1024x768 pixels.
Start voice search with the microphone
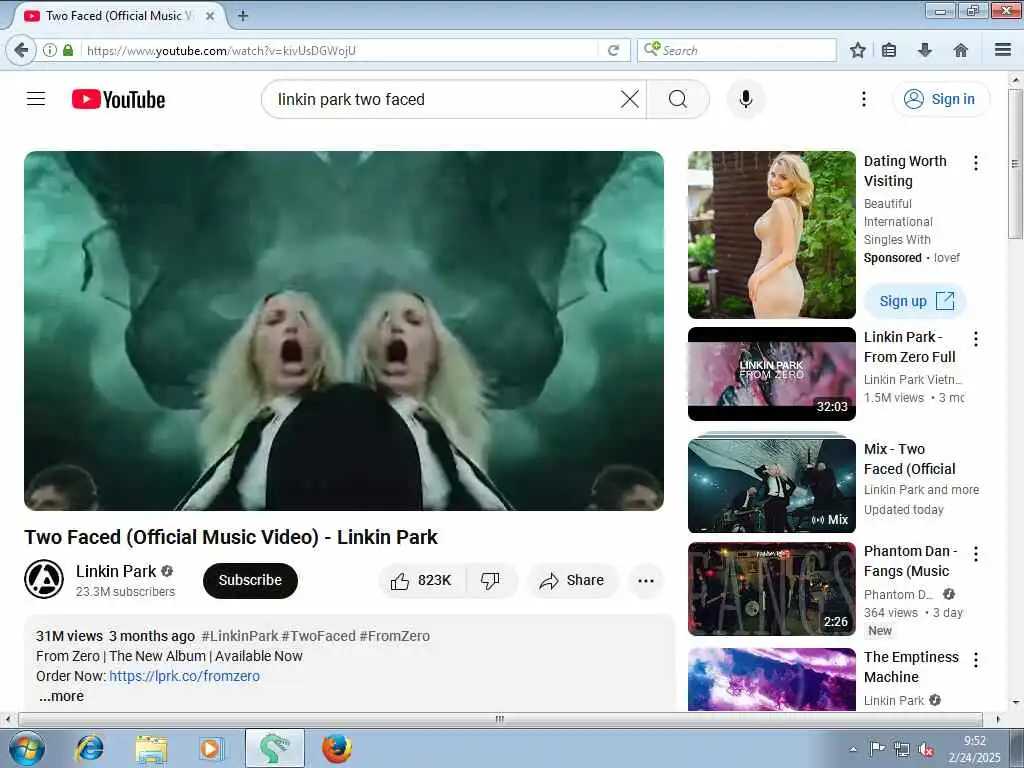pos(746,99)
